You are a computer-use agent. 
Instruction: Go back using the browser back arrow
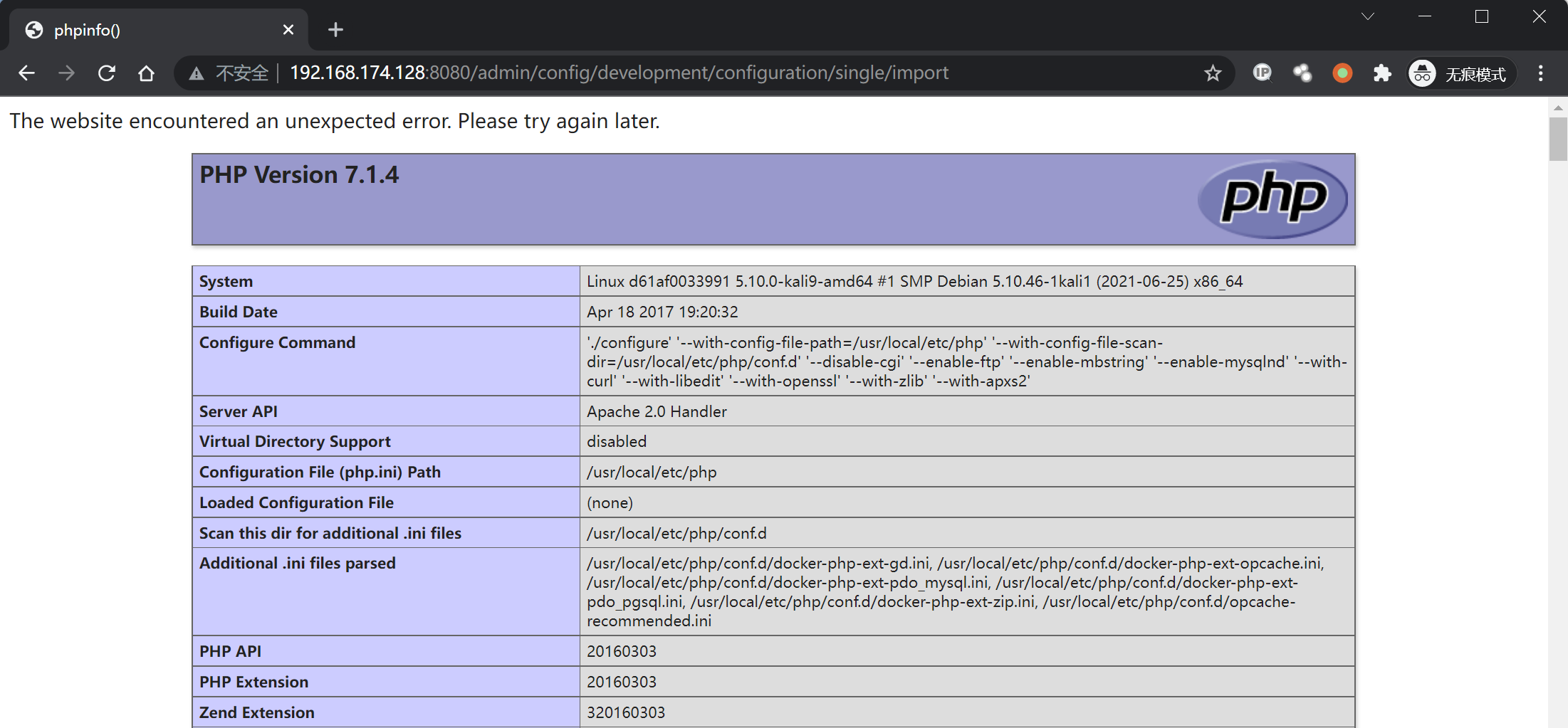pos(27,73)
